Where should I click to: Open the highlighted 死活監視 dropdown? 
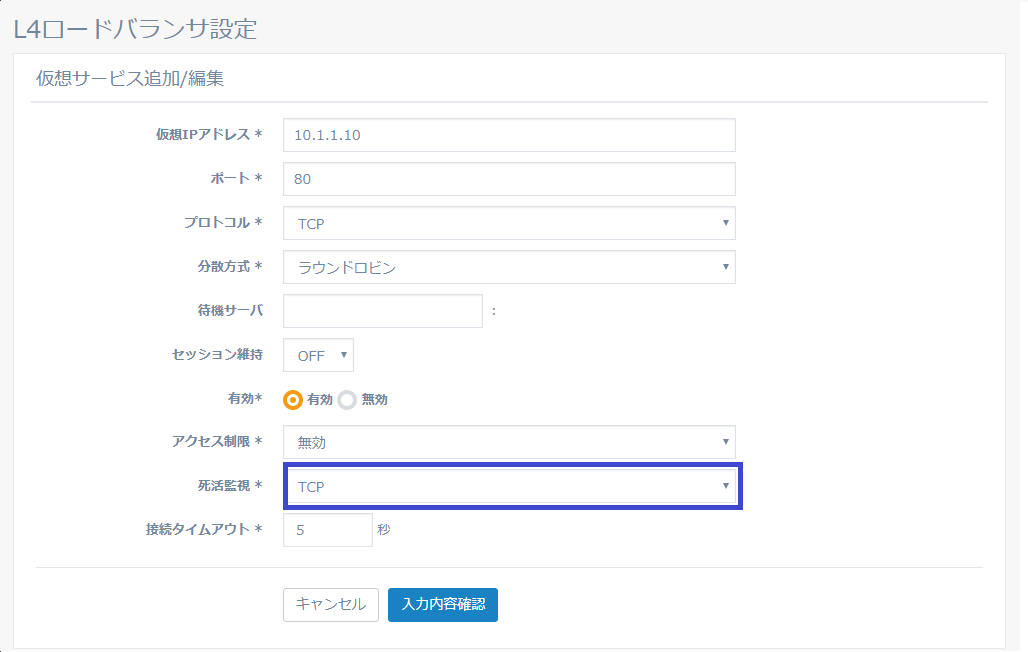511,486
